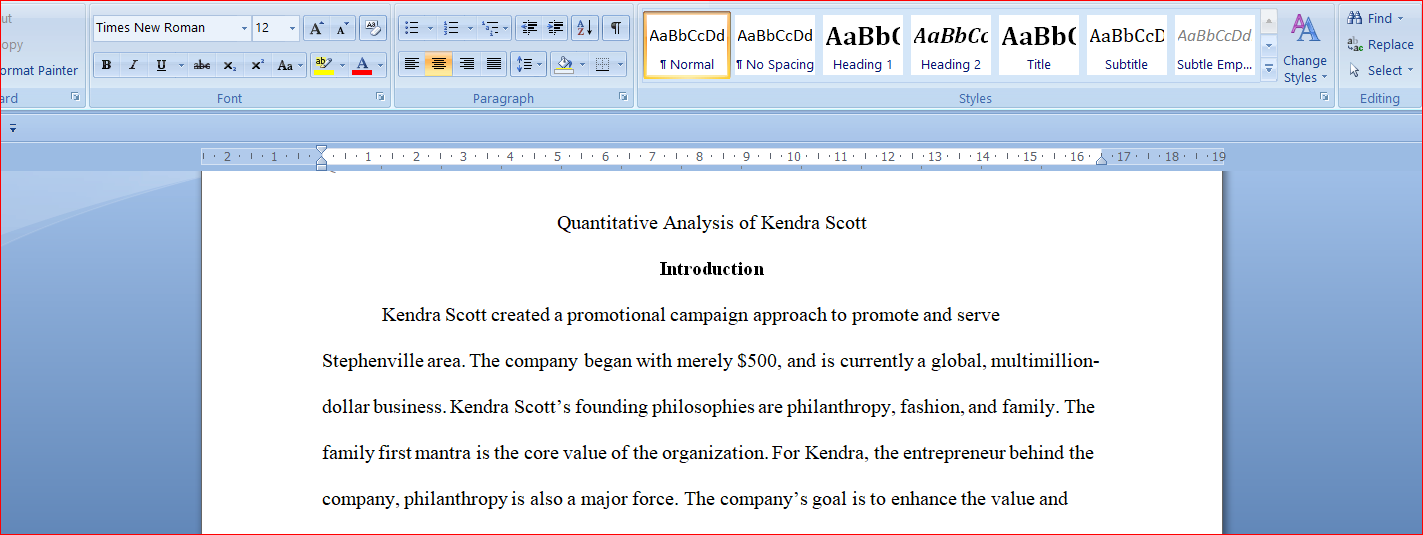
Task: Expand the Styles gallery More arrow
Action: pos(1269,68)
